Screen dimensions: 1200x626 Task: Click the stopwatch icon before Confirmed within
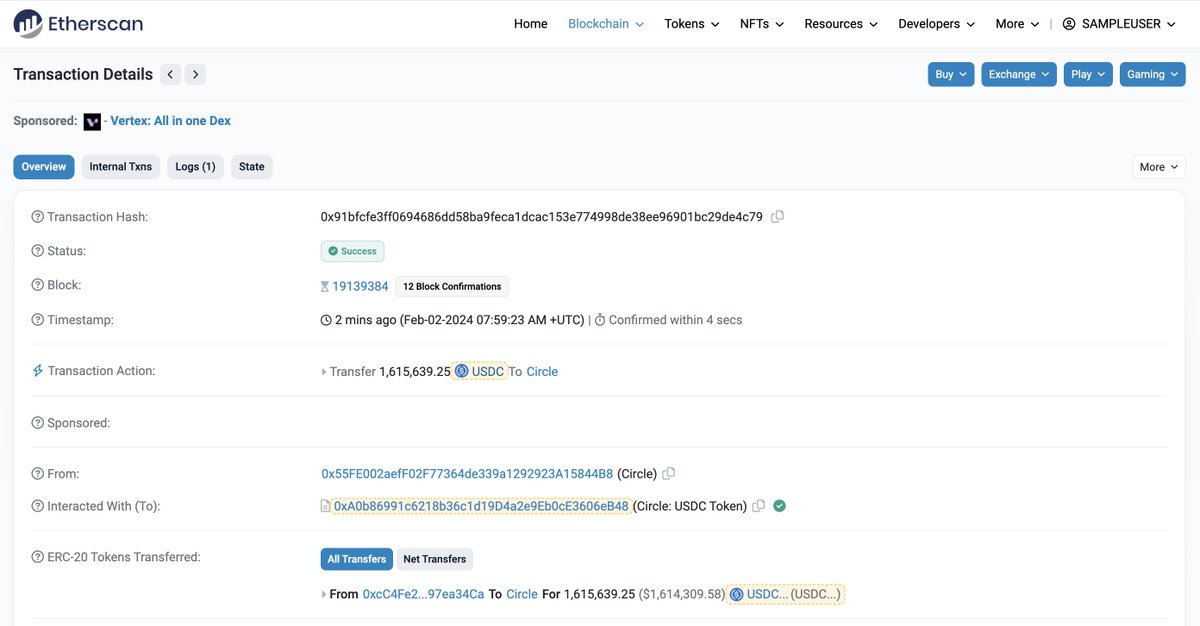pyautogui.click(x=600, y=320)
